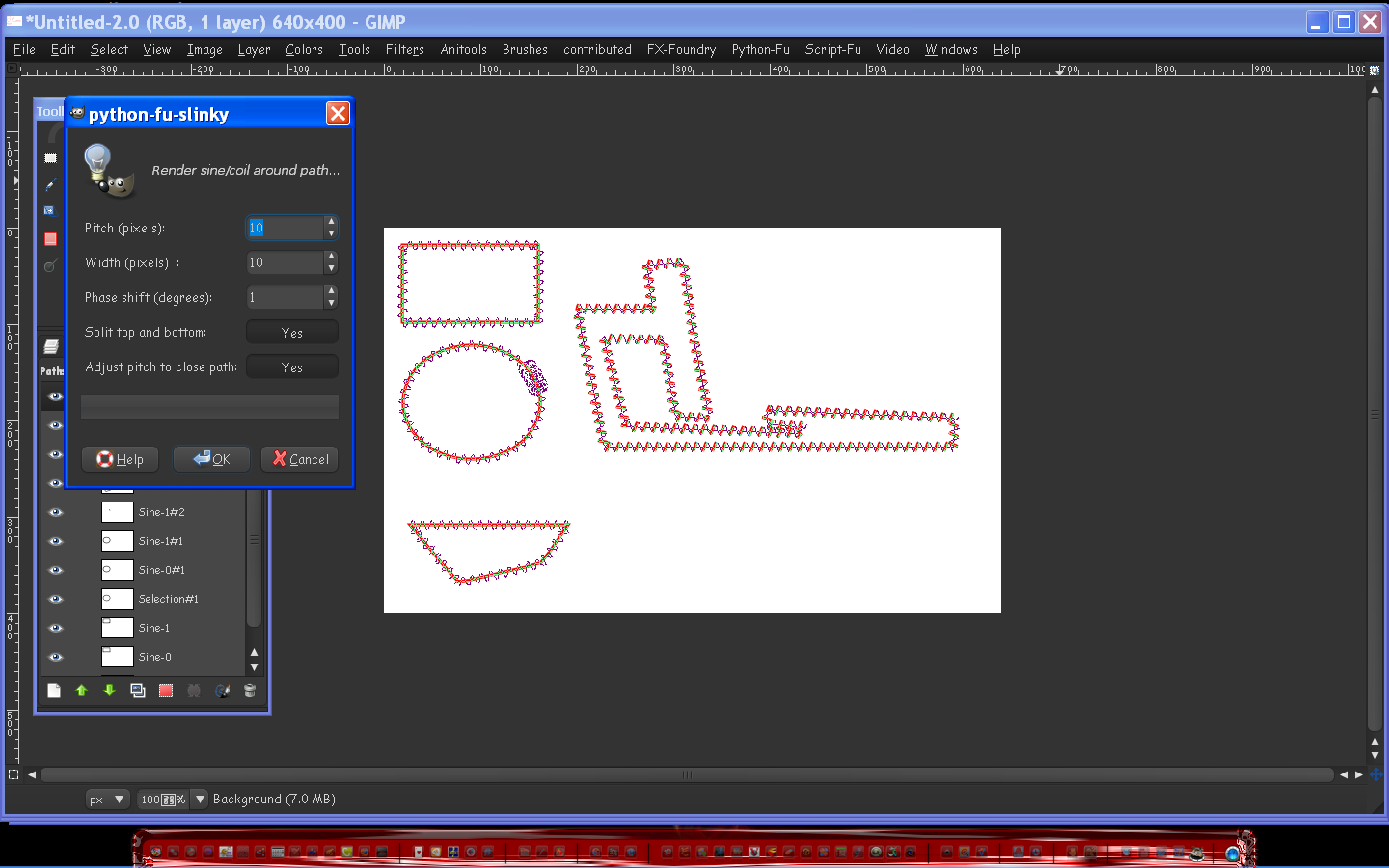1389x868 pixels.
Task: Open the Script-Fu menu
Action: coord(833,49)
